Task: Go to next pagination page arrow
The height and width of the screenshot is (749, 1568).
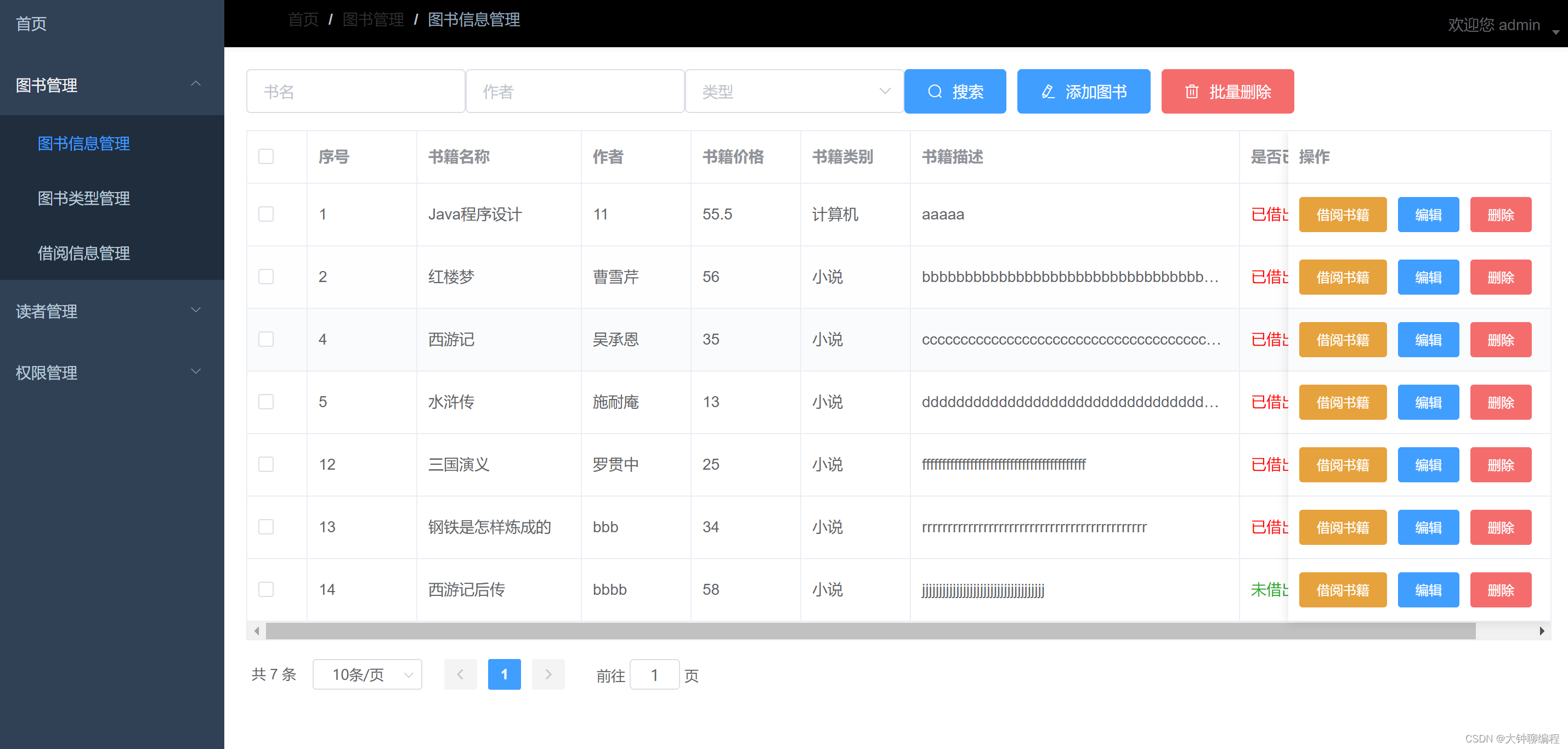Action: pos(548,674)
